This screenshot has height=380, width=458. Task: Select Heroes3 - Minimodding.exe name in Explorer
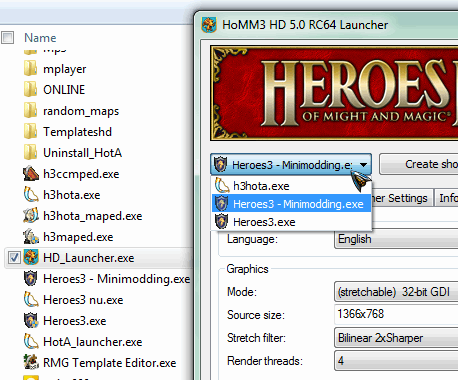coord(117,279)
